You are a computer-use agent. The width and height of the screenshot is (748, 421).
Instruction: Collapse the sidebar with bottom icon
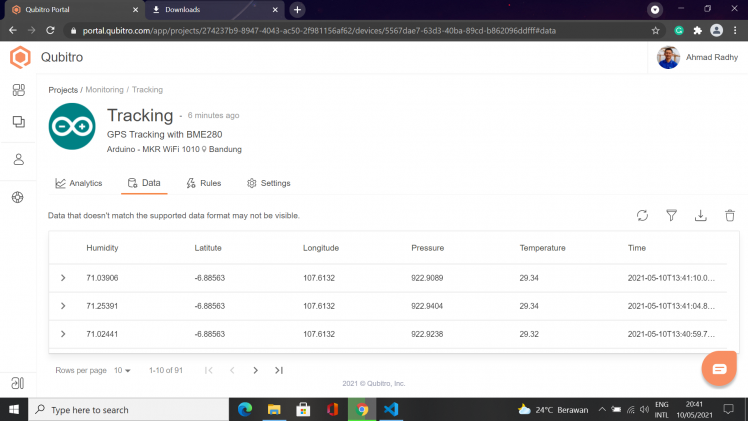click(x=18, y=383)
